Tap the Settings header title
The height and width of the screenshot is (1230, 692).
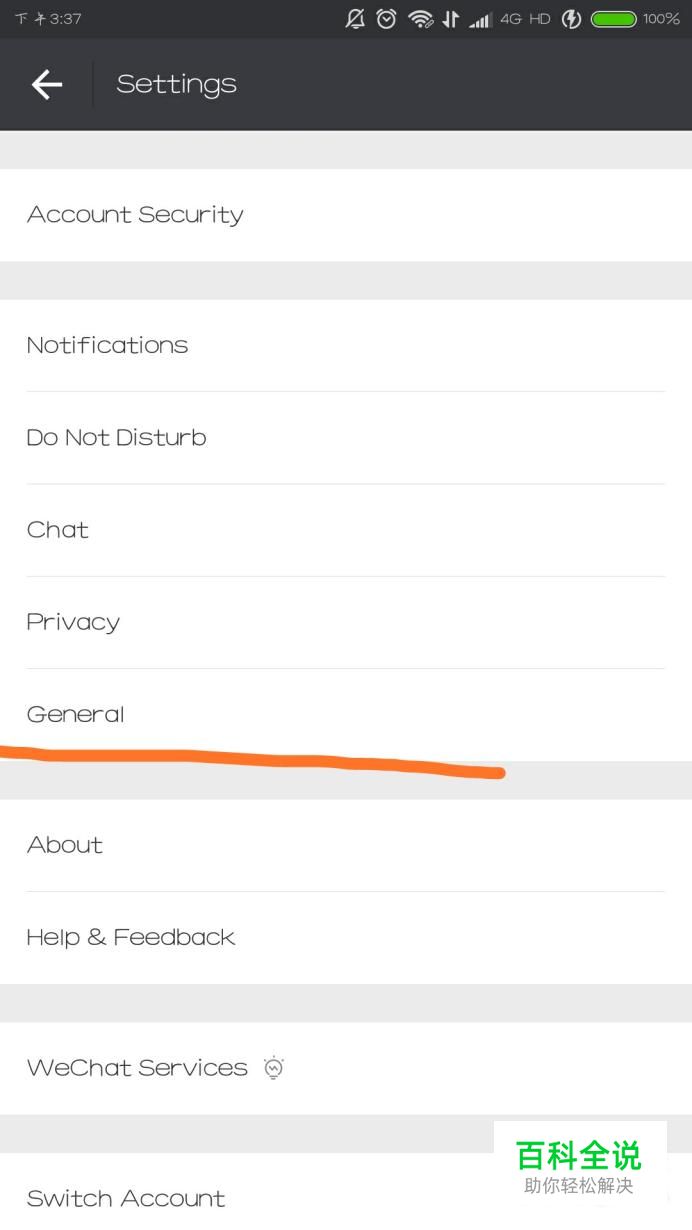coord(176,85)
